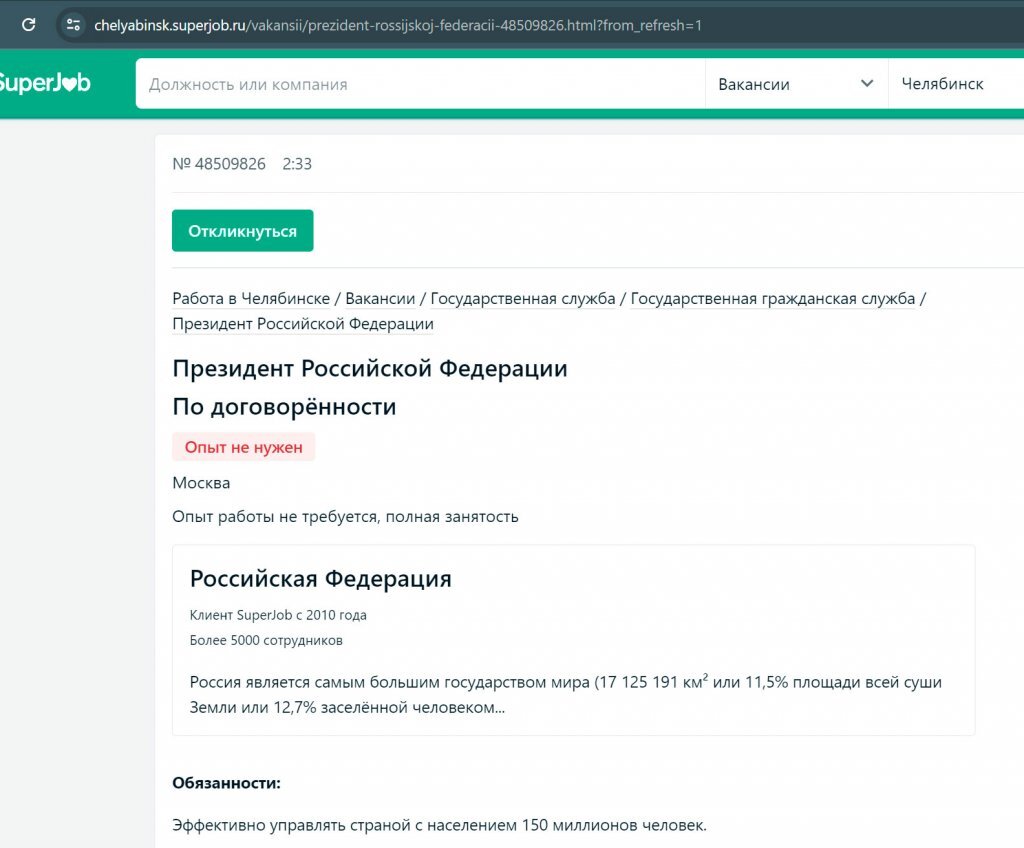Click 'Клиент SuperJob с 2010 года'
1024x848 pixels.
(x=278, y=615)
